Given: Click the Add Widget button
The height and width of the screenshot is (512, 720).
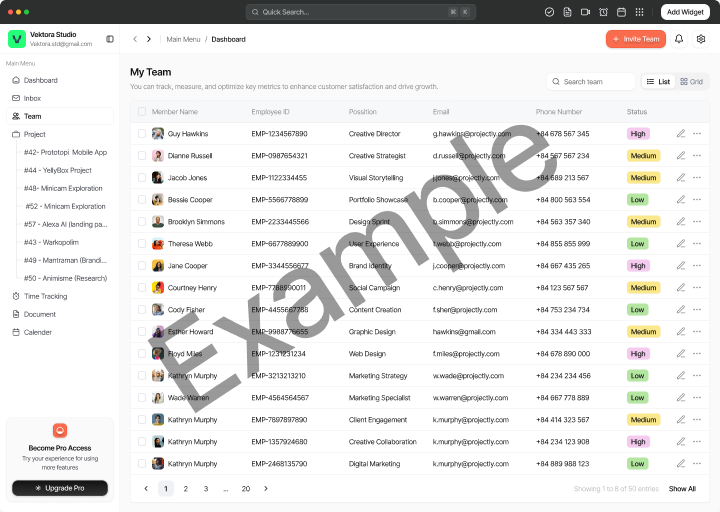Looking at the screenshot, I should point(685,12).
